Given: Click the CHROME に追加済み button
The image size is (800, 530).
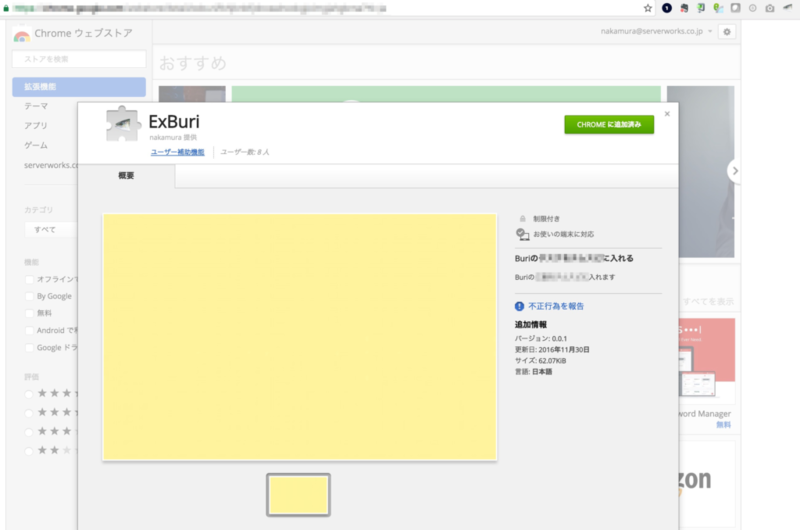Looking at the screenshot, I should click(x=609, y=124).
